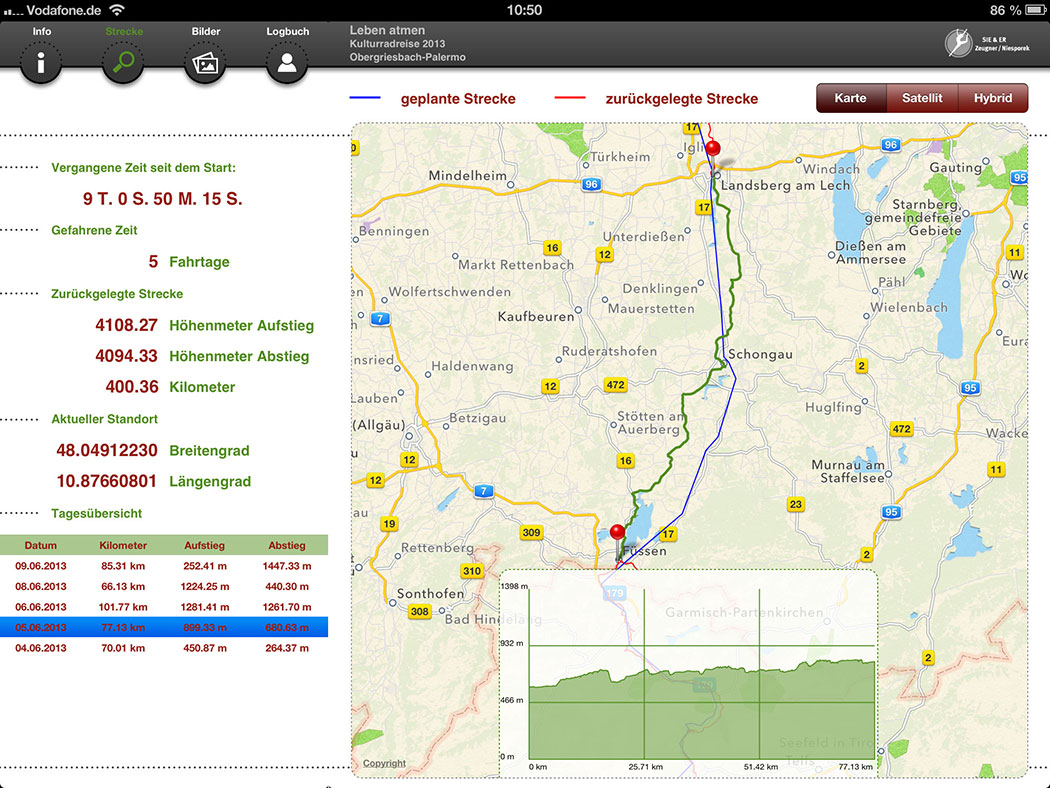Tap road shield 310 near Rettenberg
The height and width of the screenshot is (788, 1050).
coord(471,570)
